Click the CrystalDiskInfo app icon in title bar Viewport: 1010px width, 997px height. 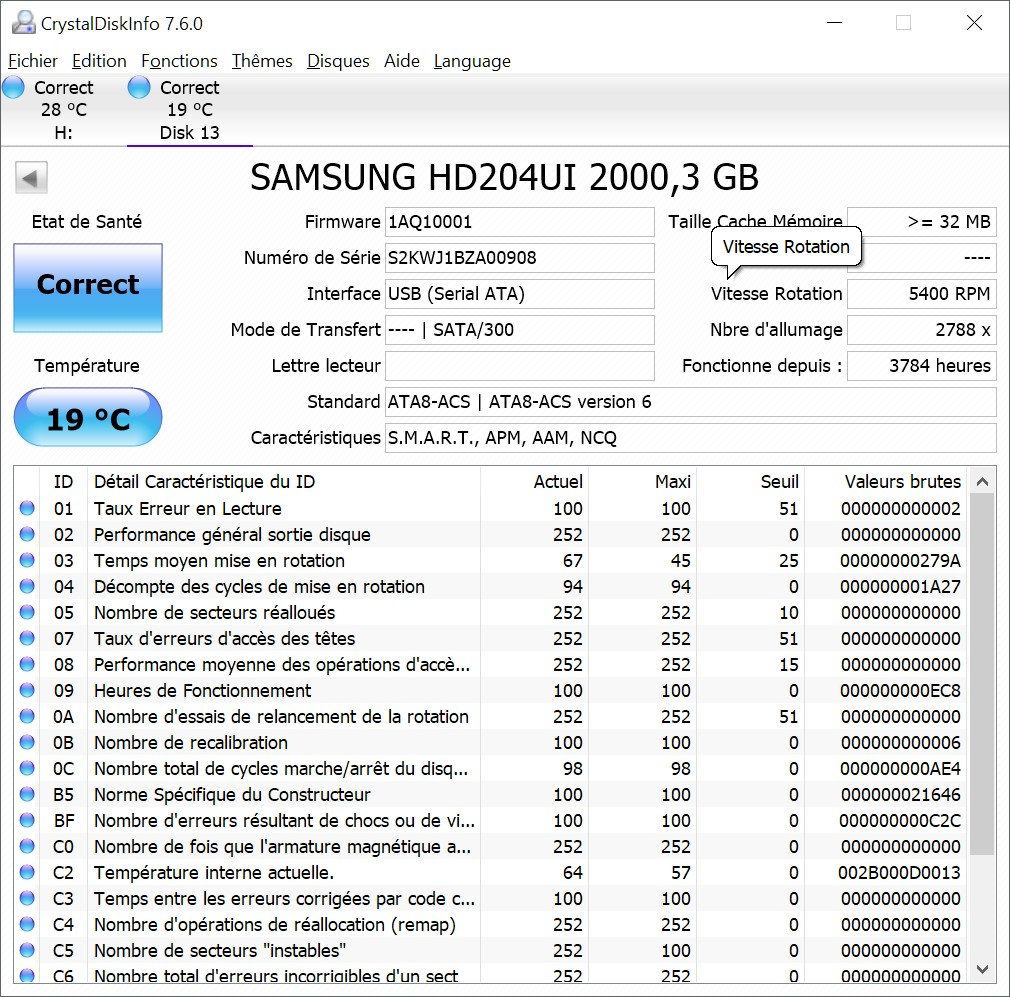[24, 23]
